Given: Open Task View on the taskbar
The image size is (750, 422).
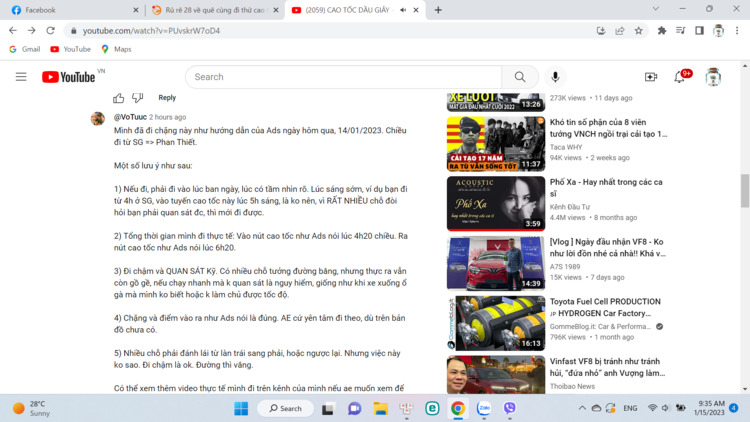Looking at the screenshot, I should pyautogui.click(x=328, y=408).
